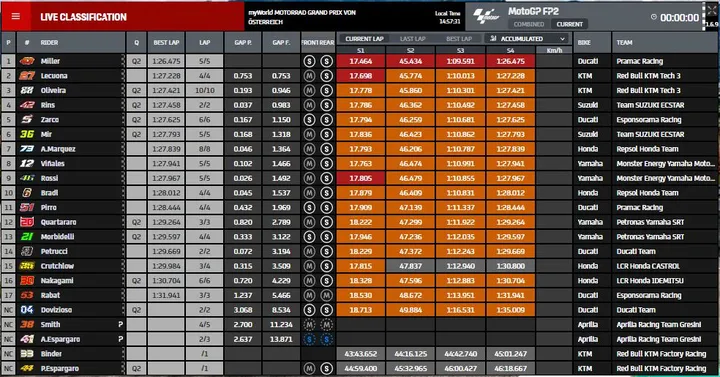Click Rins' number 42 badge
This screenshot has height=377, width=720.
(27, 105)
